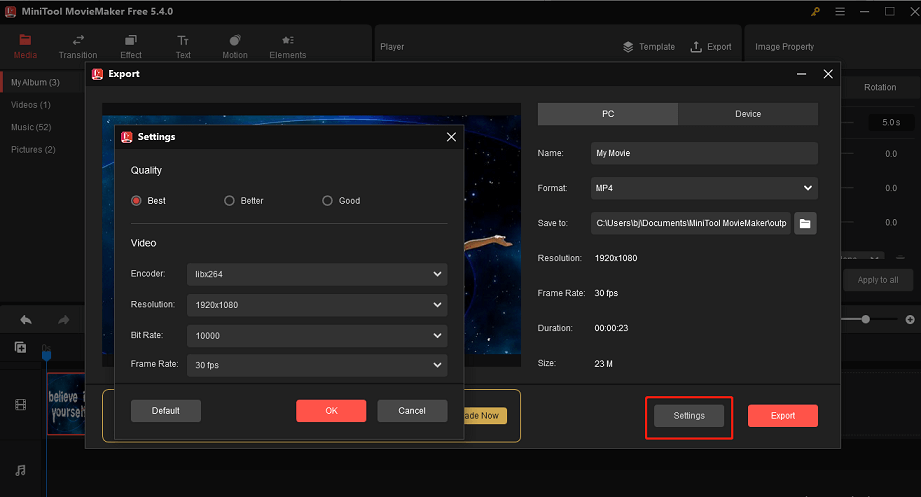Screen dimensions: 921x497
Task: Click the add track icon on timeline
Action: pyautogui.click(x=20, y=347)
